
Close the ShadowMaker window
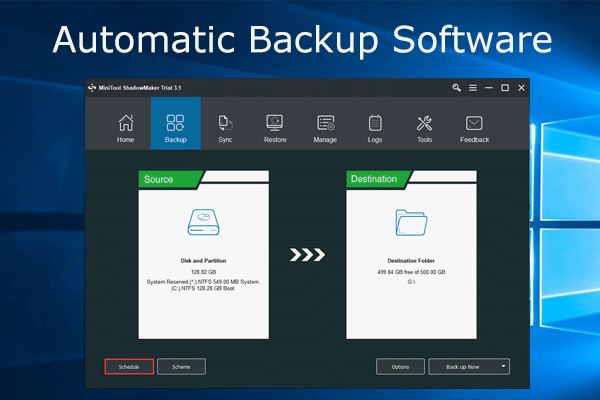click(521, 88)
